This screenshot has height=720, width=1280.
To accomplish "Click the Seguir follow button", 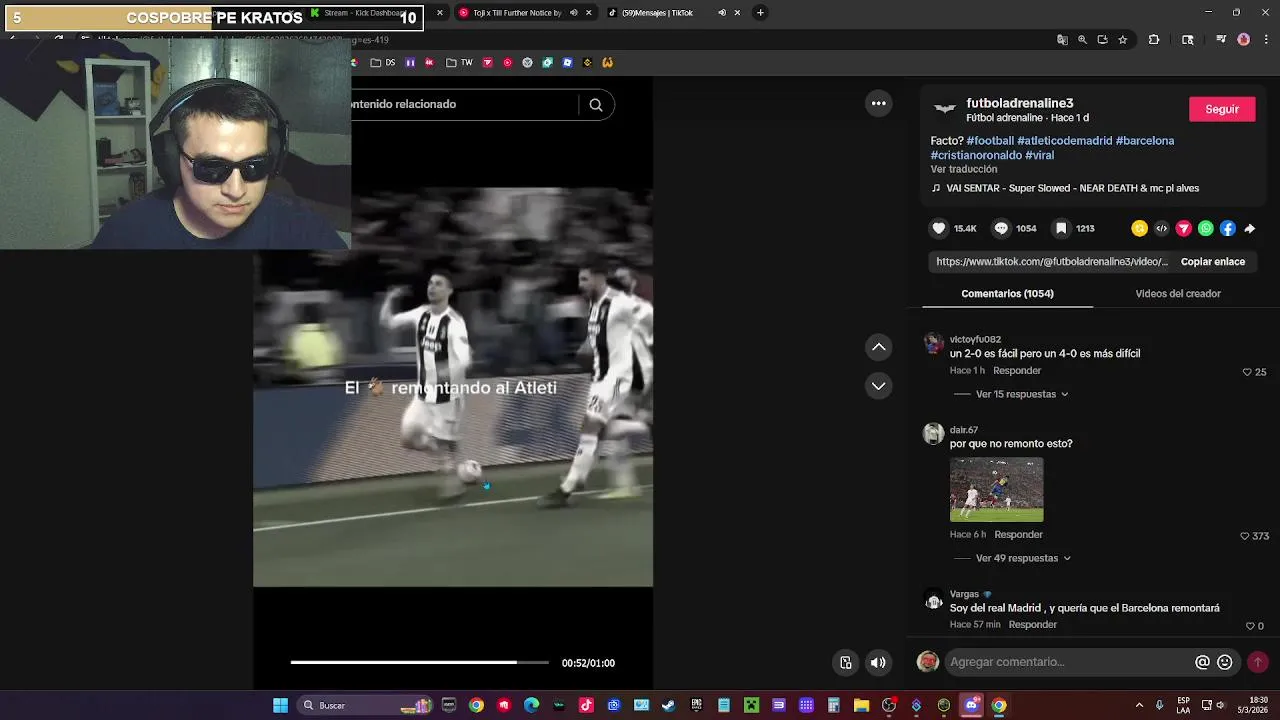I will click(x=1222, y=109).
